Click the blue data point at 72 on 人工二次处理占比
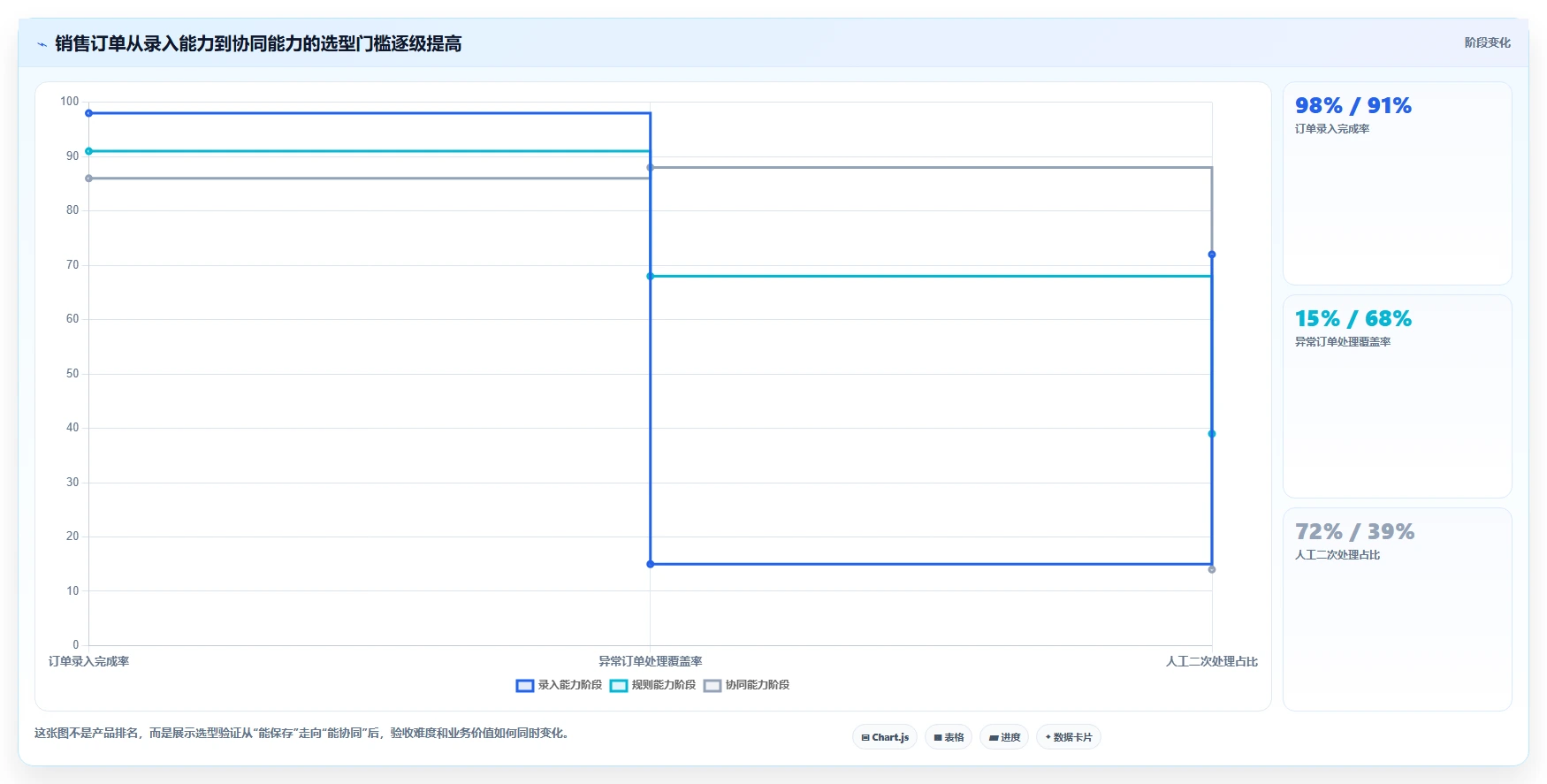The image size is (1547, 784). click(1212, 255)
